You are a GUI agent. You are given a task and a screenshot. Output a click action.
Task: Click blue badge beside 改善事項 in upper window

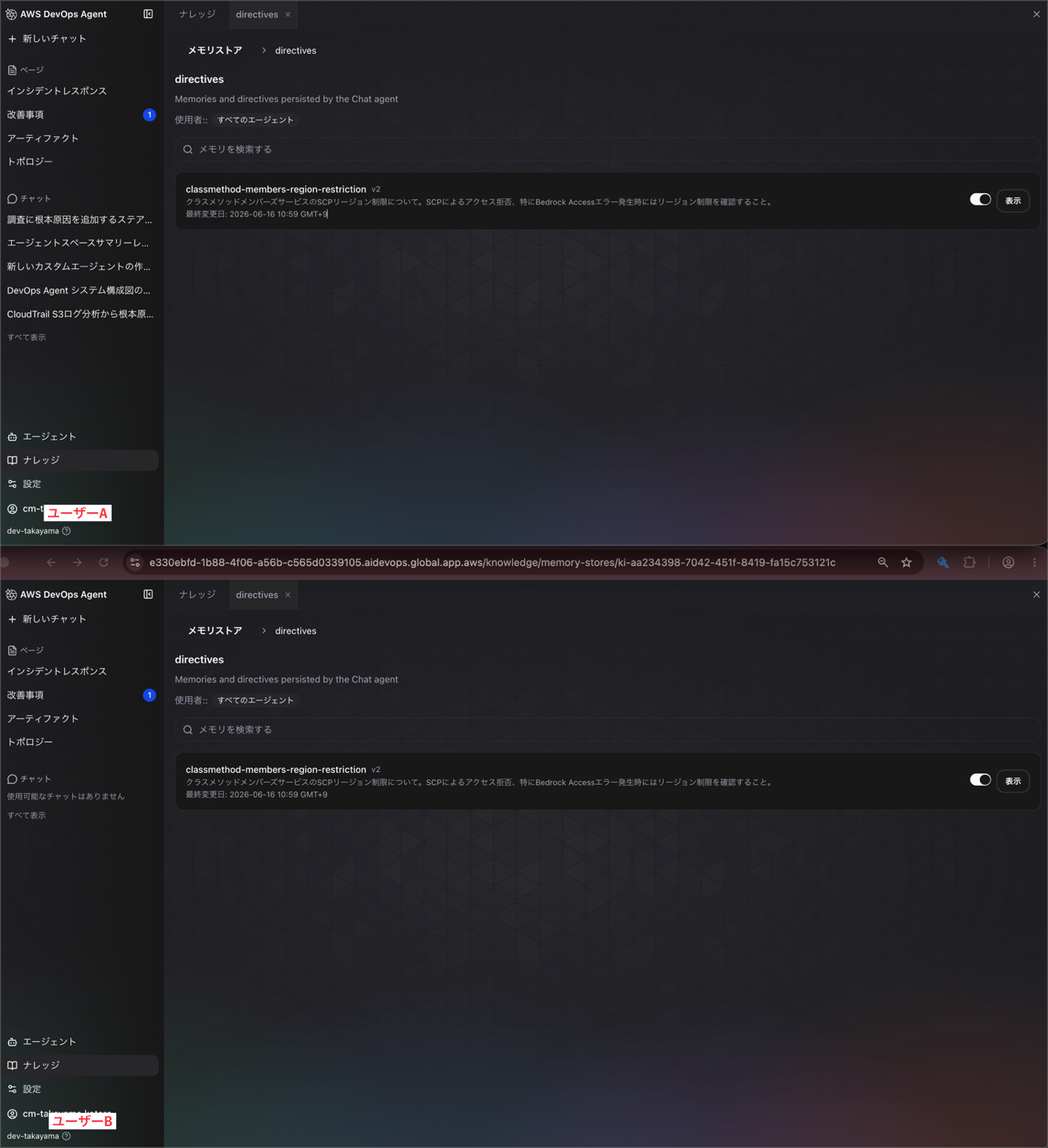pos(149,115)
